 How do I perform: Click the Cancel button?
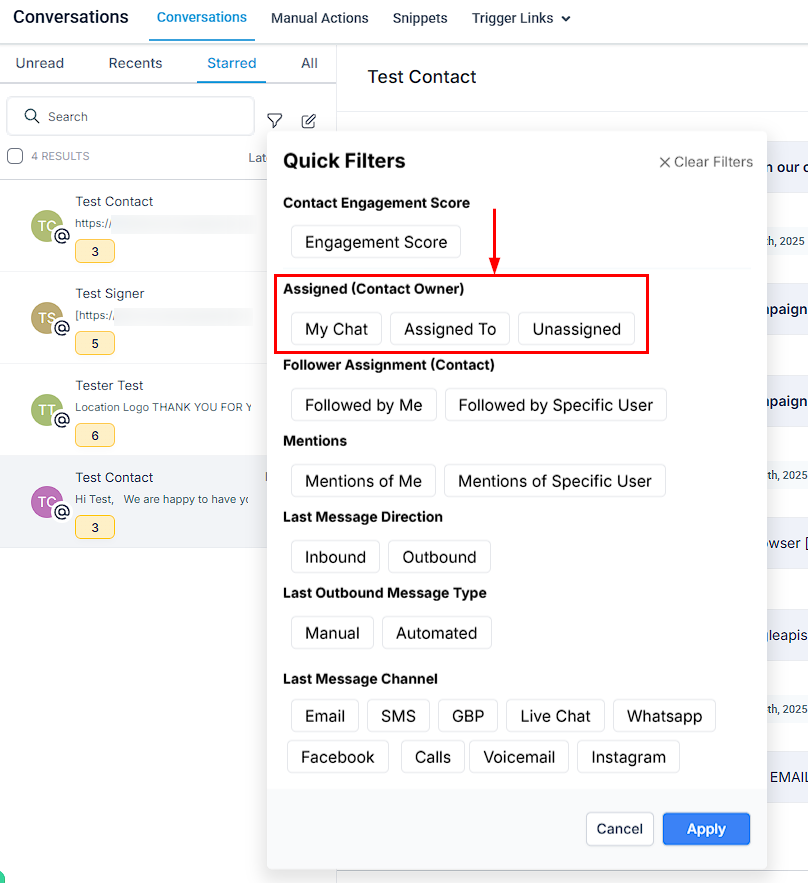[619, 829]
